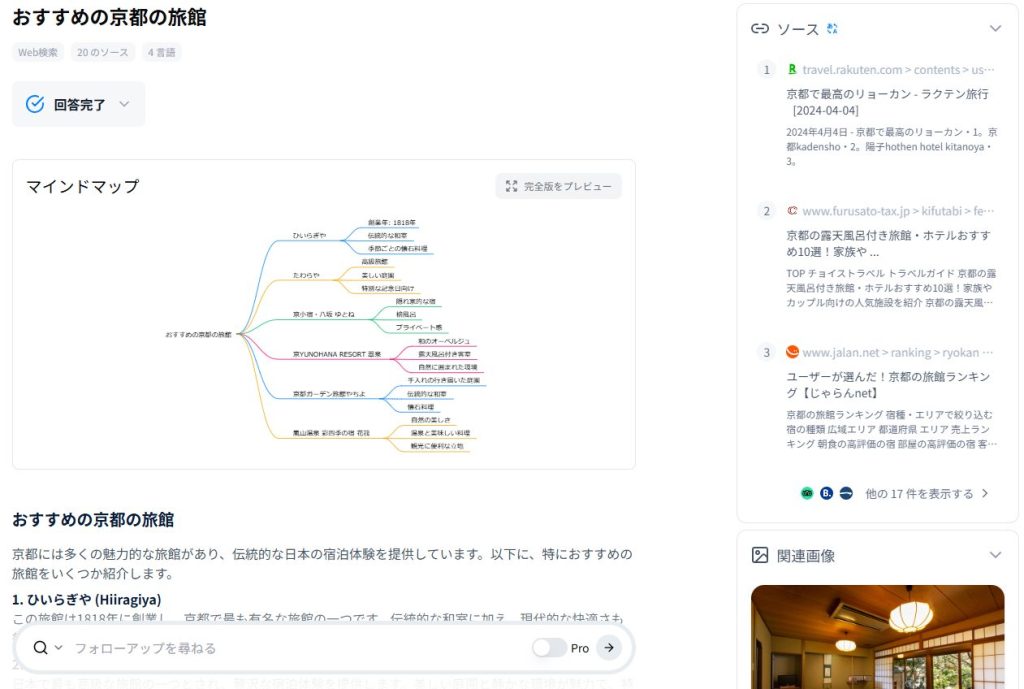
Task: Click the Rakuten Travel favicon in source 1
Action: 792,70
